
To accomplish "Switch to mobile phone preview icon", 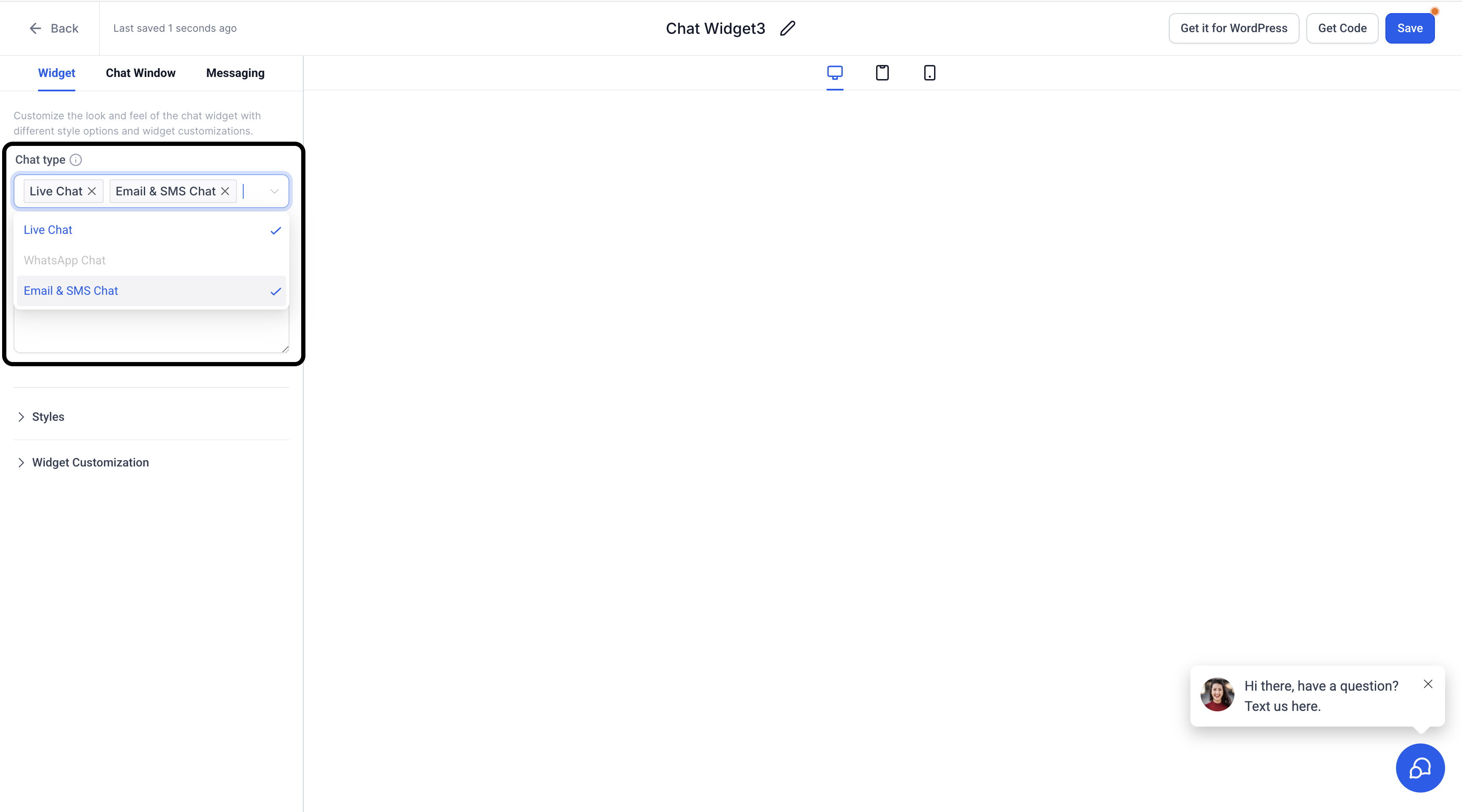I will tap(929, 73).
